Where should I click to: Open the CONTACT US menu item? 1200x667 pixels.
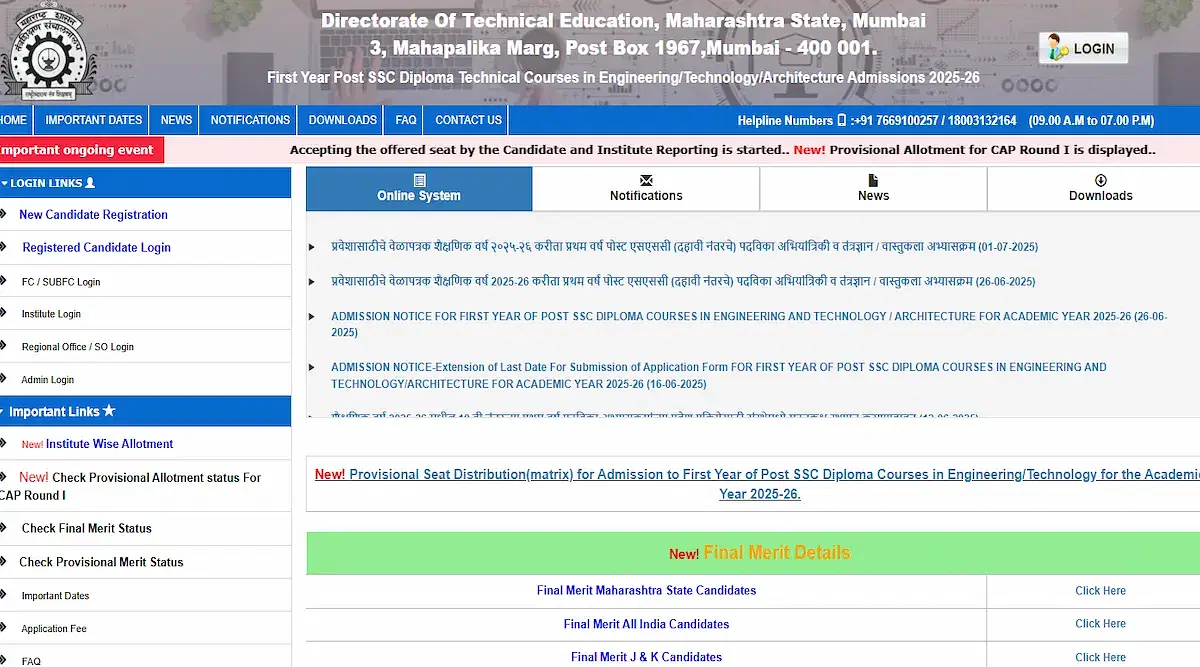[x=468, y=120]
